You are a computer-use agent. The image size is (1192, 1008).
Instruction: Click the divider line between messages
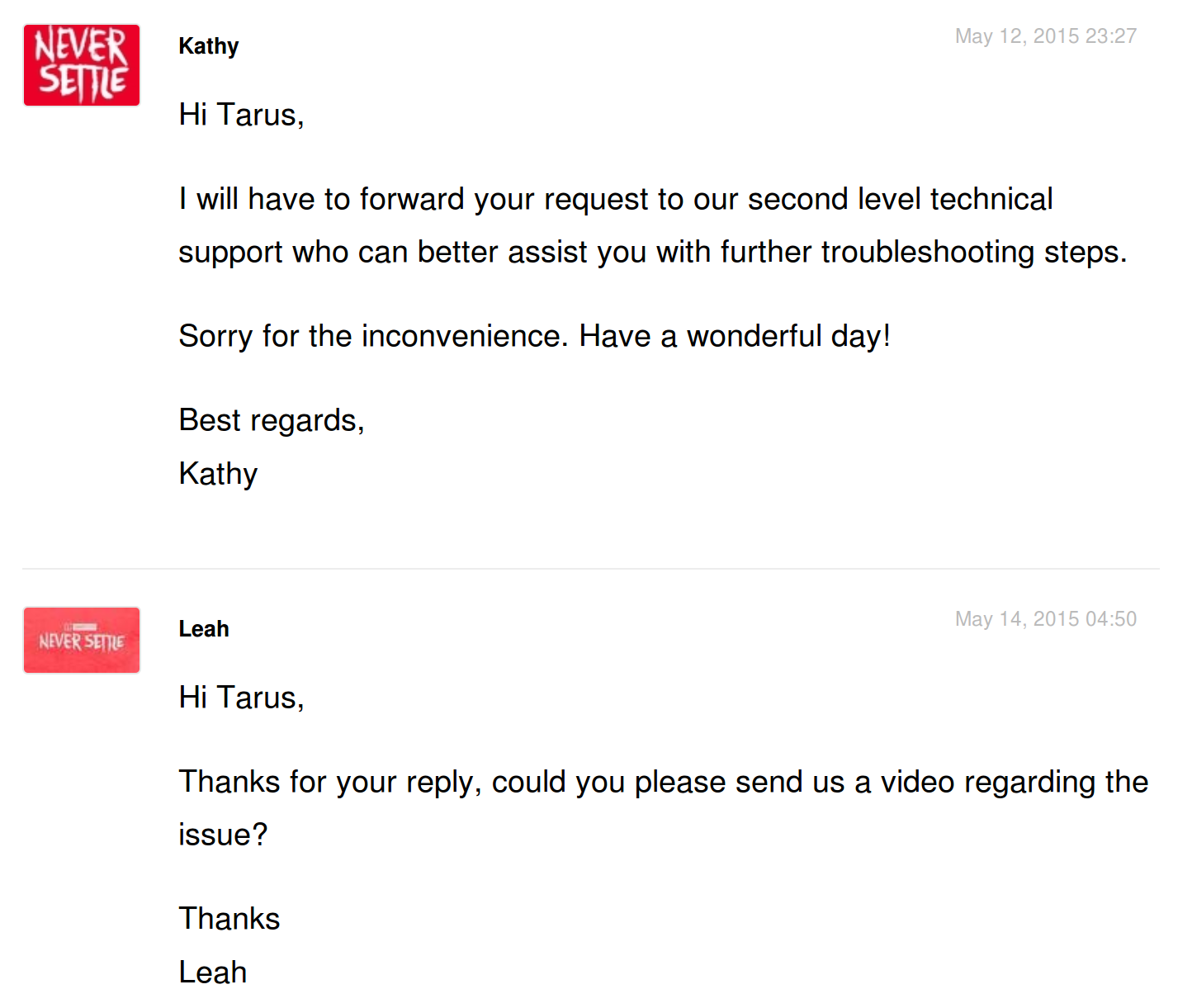click(591, 569)
